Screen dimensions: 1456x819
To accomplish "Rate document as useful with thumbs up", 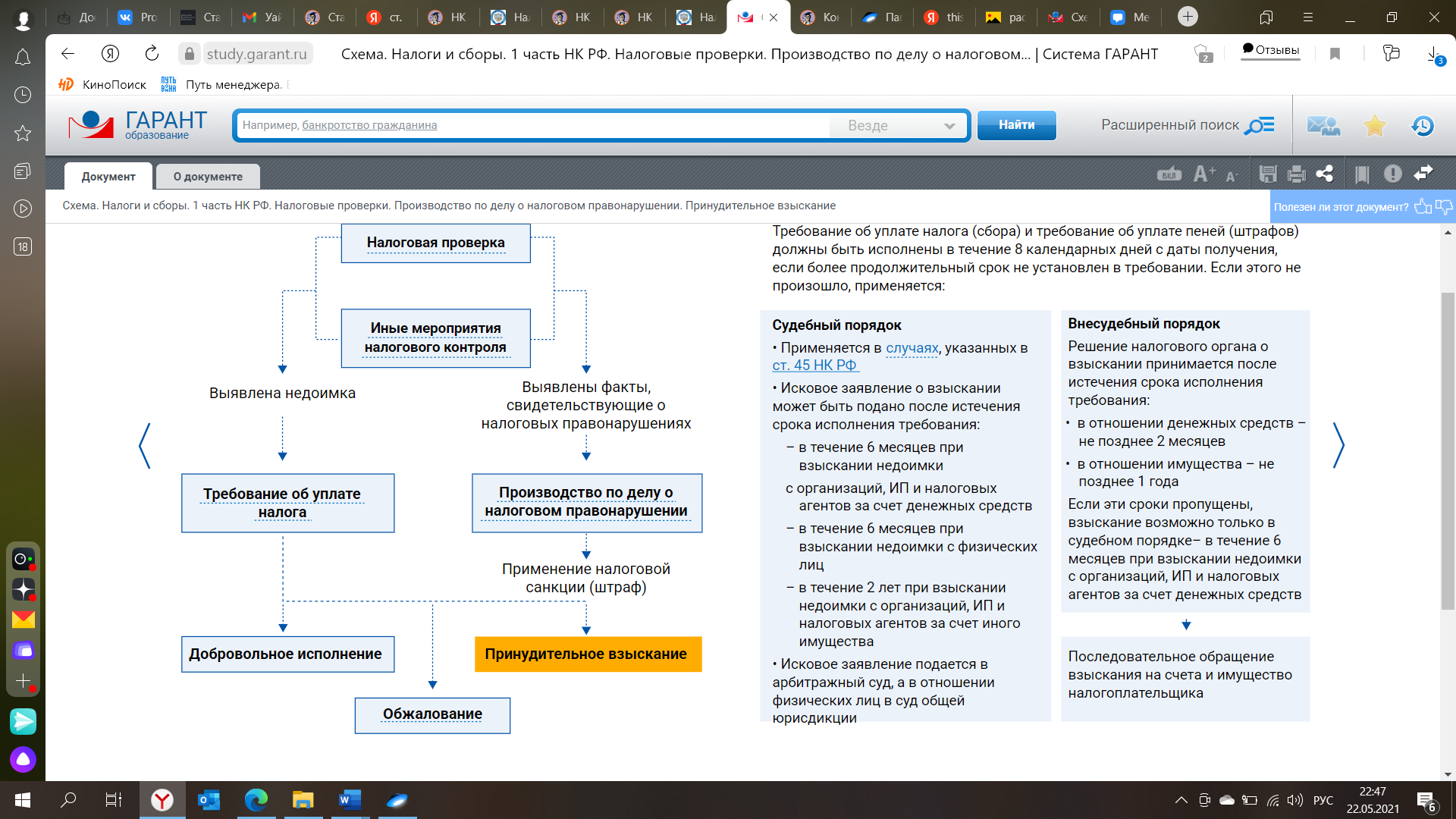I will [1423, 206].
